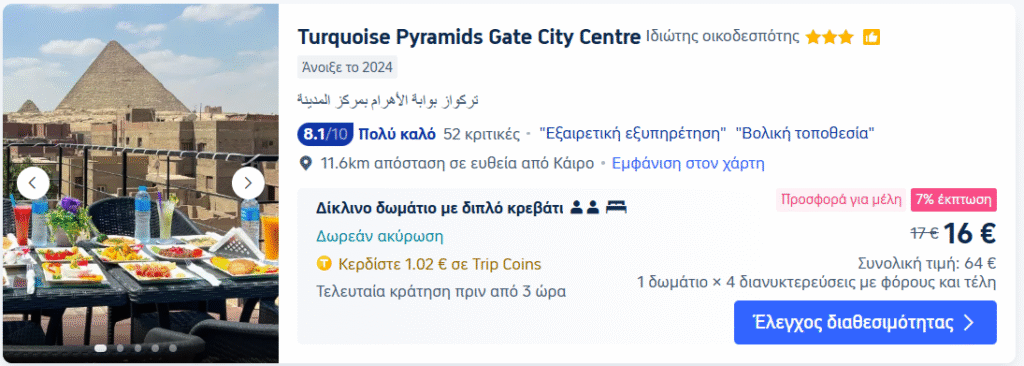Click the map location pin icon
The image size is (1024, 366).
[x=306, y=163]
